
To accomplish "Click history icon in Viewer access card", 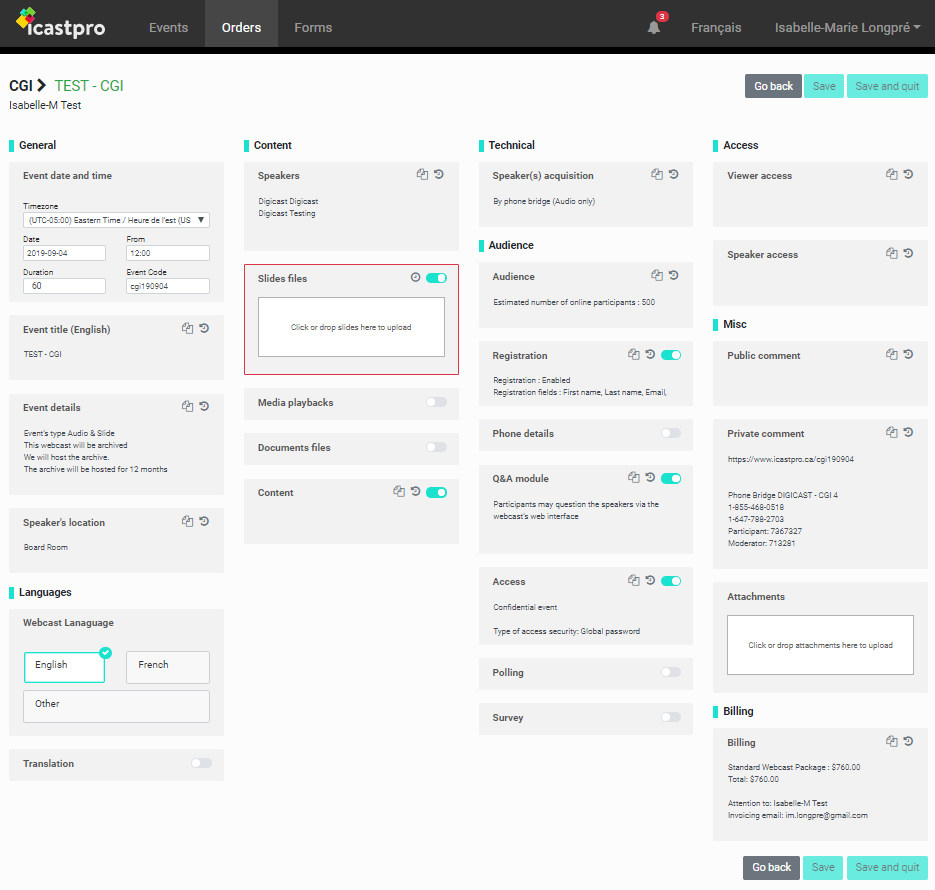I will coord(908,175).
